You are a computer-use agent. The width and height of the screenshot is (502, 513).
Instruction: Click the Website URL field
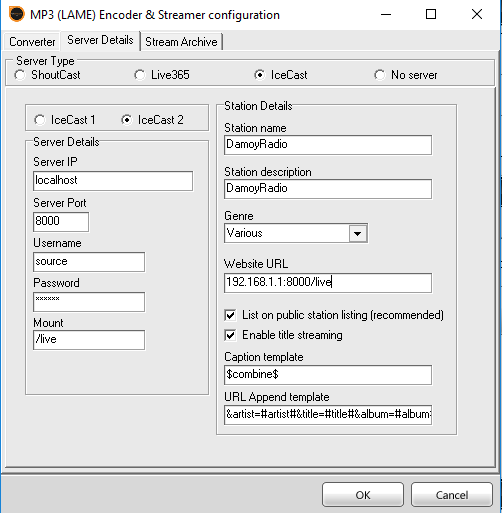(x=328, y=283)
